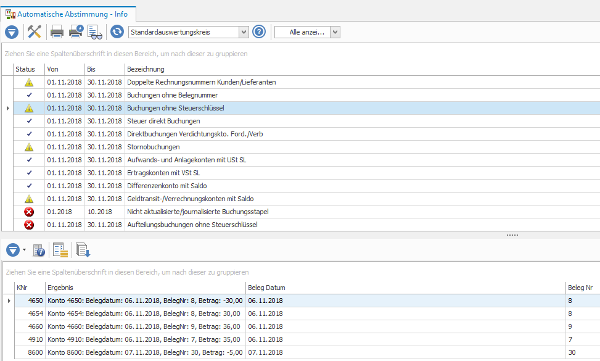Click the lower panel filter icon
The width and height of the screenshot is (600, 361).
[x=13, y=250]
